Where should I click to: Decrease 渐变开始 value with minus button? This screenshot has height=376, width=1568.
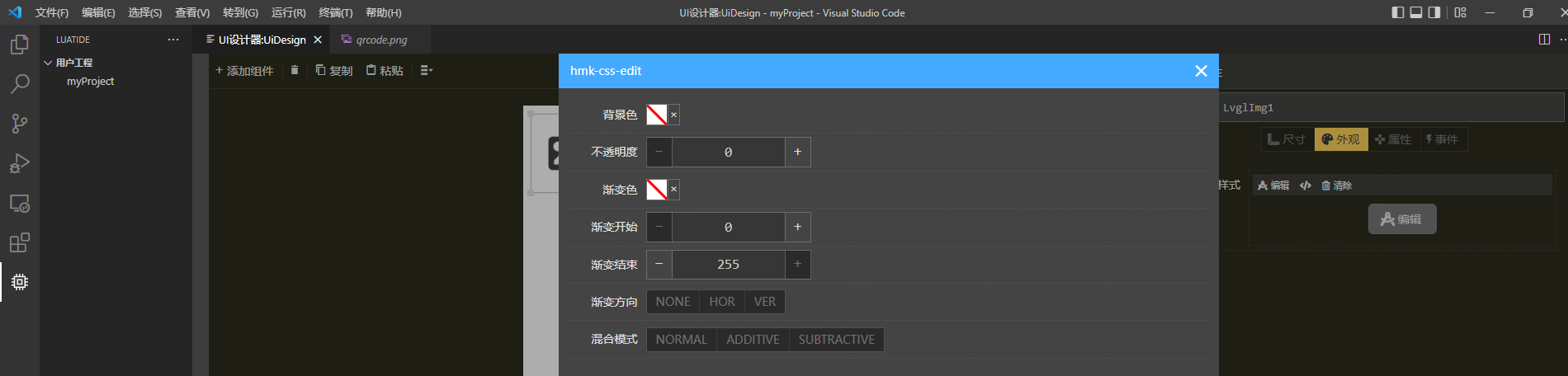click(659, 227)
